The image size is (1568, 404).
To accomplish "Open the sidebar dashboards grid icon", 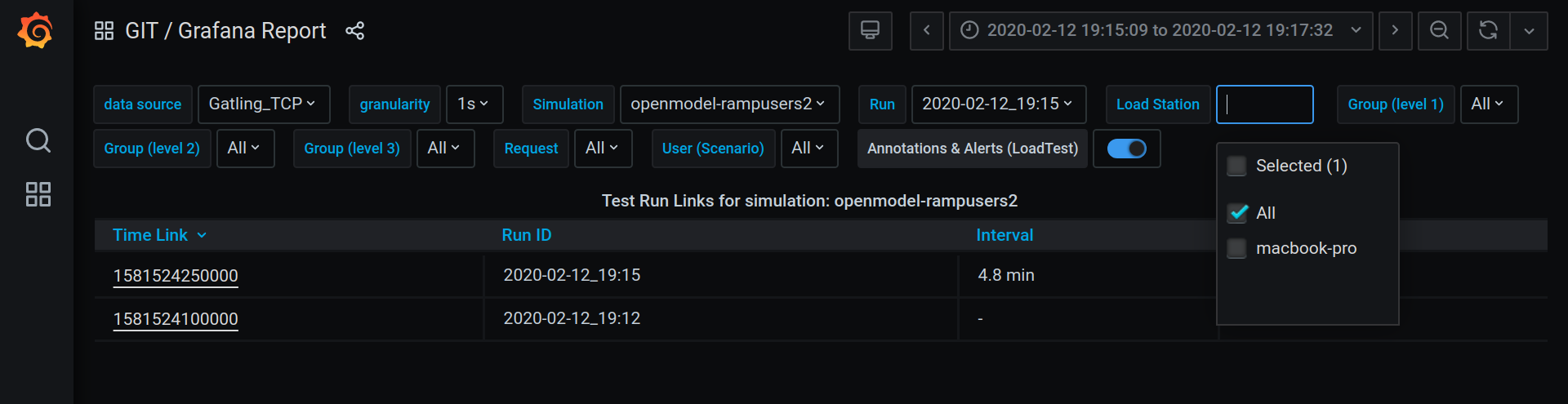I will point(38,194).
